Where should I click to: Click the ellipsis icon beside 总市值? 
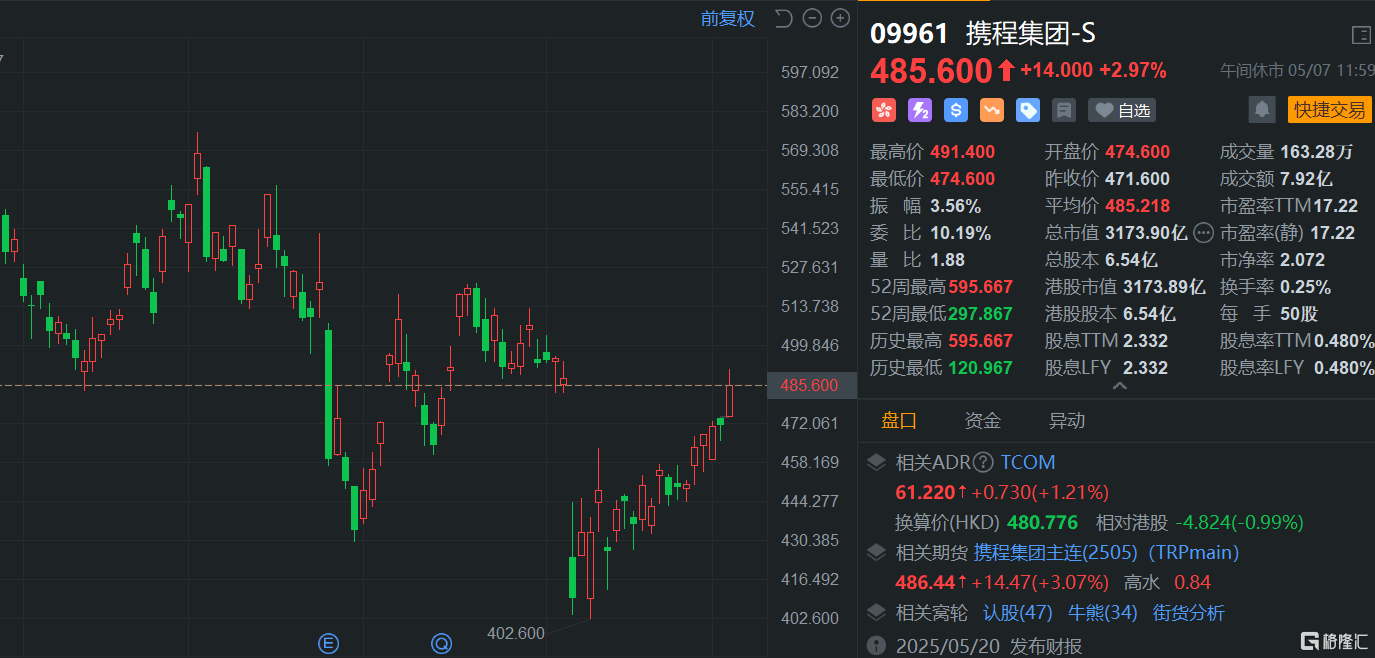1203,233
